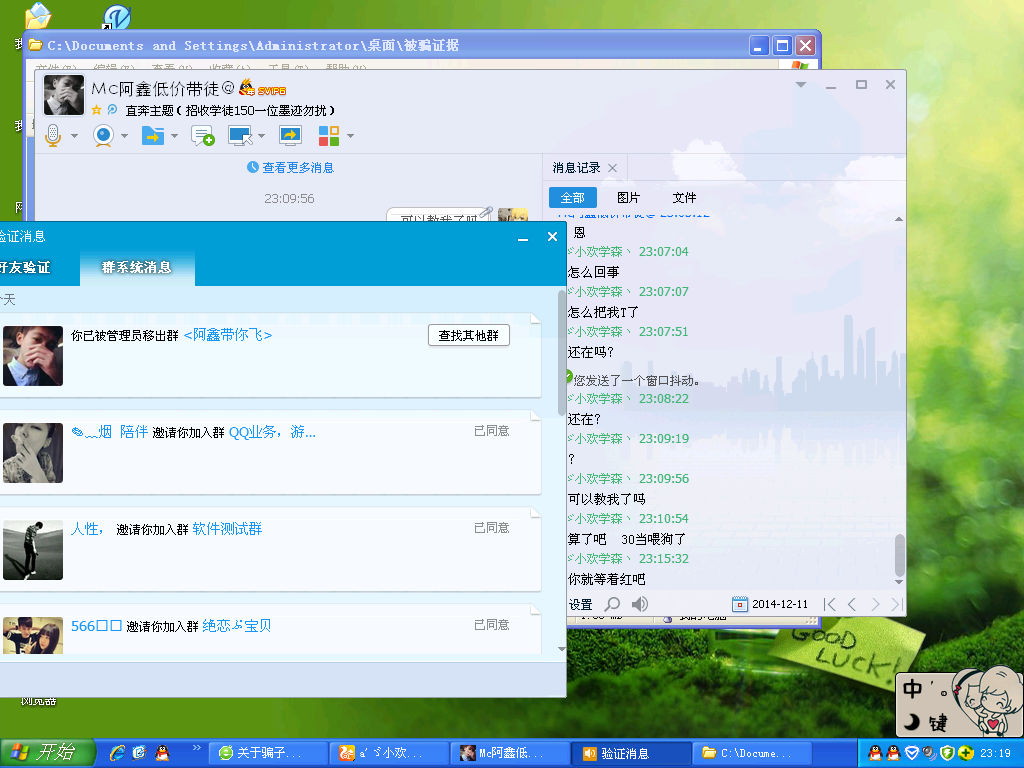Click the screen share icon
The width and height of the screenshot is (1024, 768).
tap(291, 135)
